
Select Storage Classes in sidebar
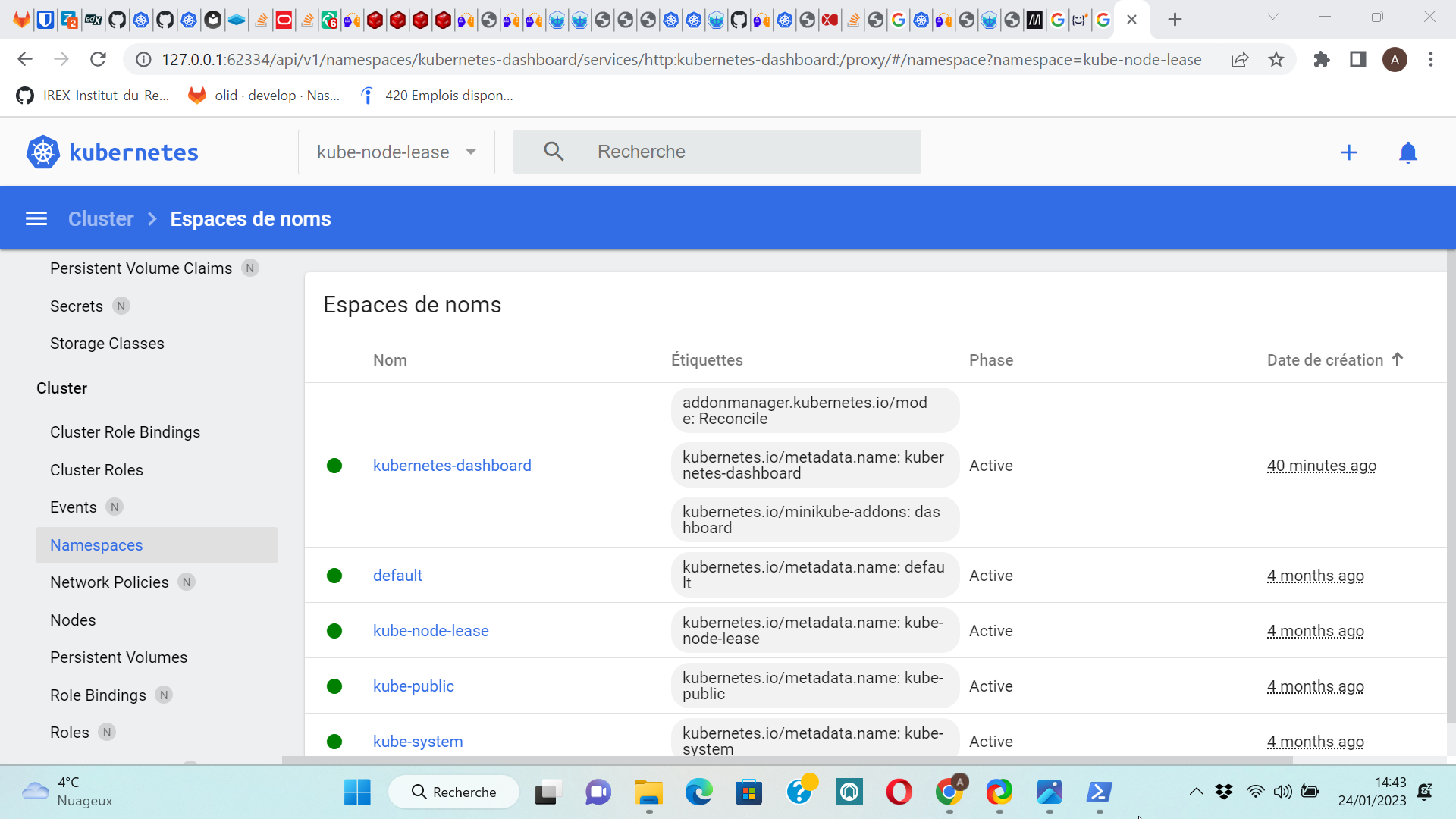(x=107, y=344)
